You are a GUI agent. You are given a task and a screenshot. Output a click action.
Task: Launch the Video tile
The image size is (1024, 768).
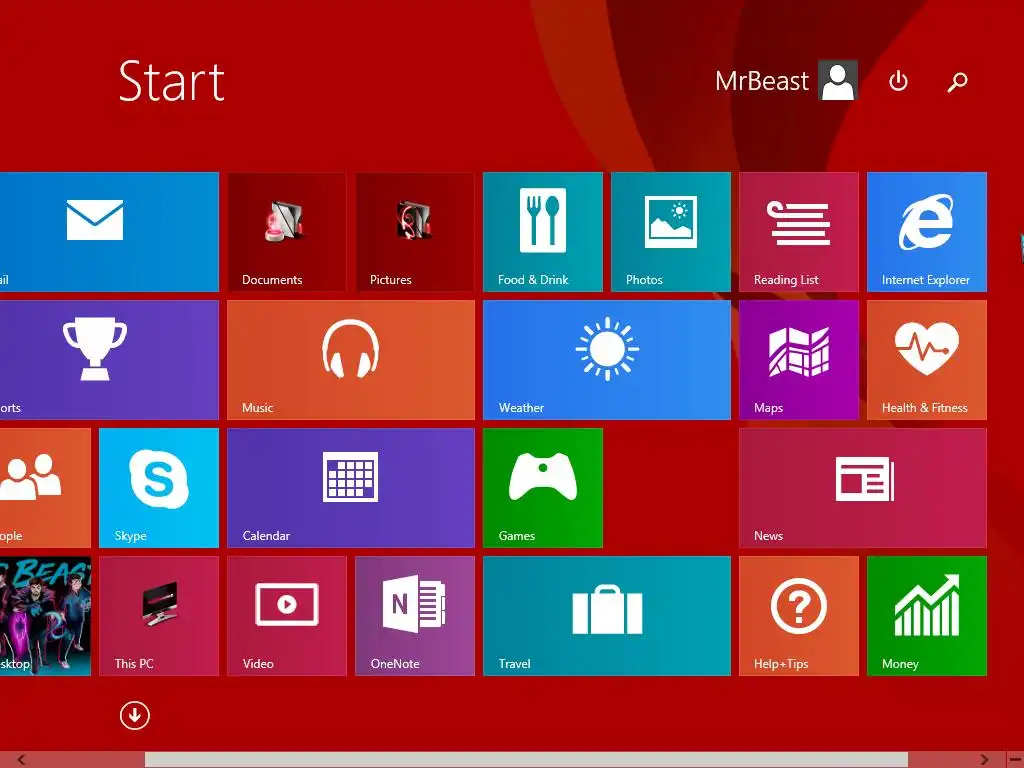[287, 616]
